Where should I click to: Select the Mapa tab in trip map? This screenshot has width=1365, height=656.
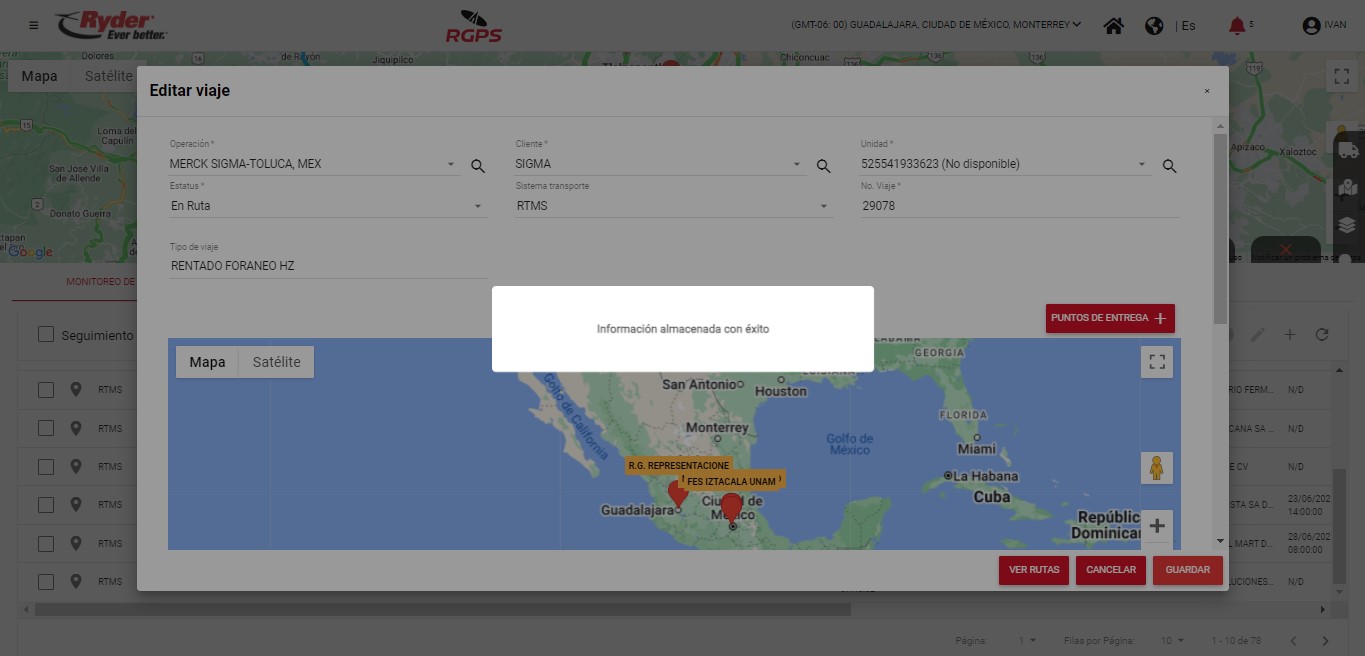[207, 362]
